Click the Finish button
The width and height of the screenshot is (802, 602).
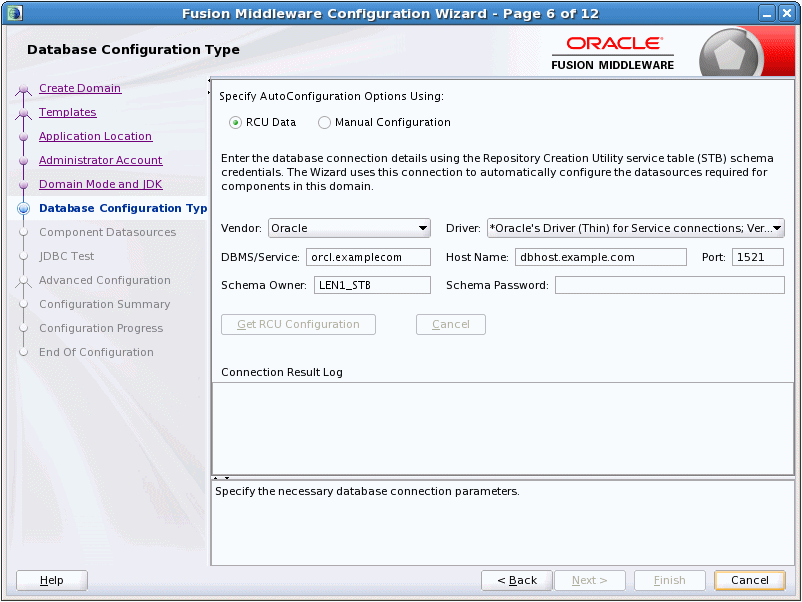[x=670, y=580]
